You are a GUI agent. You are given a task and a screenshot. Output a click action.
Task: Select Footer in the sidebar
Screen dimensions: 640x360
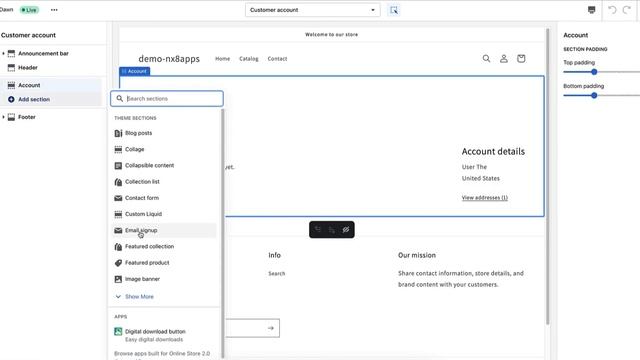tap(27, 117)
